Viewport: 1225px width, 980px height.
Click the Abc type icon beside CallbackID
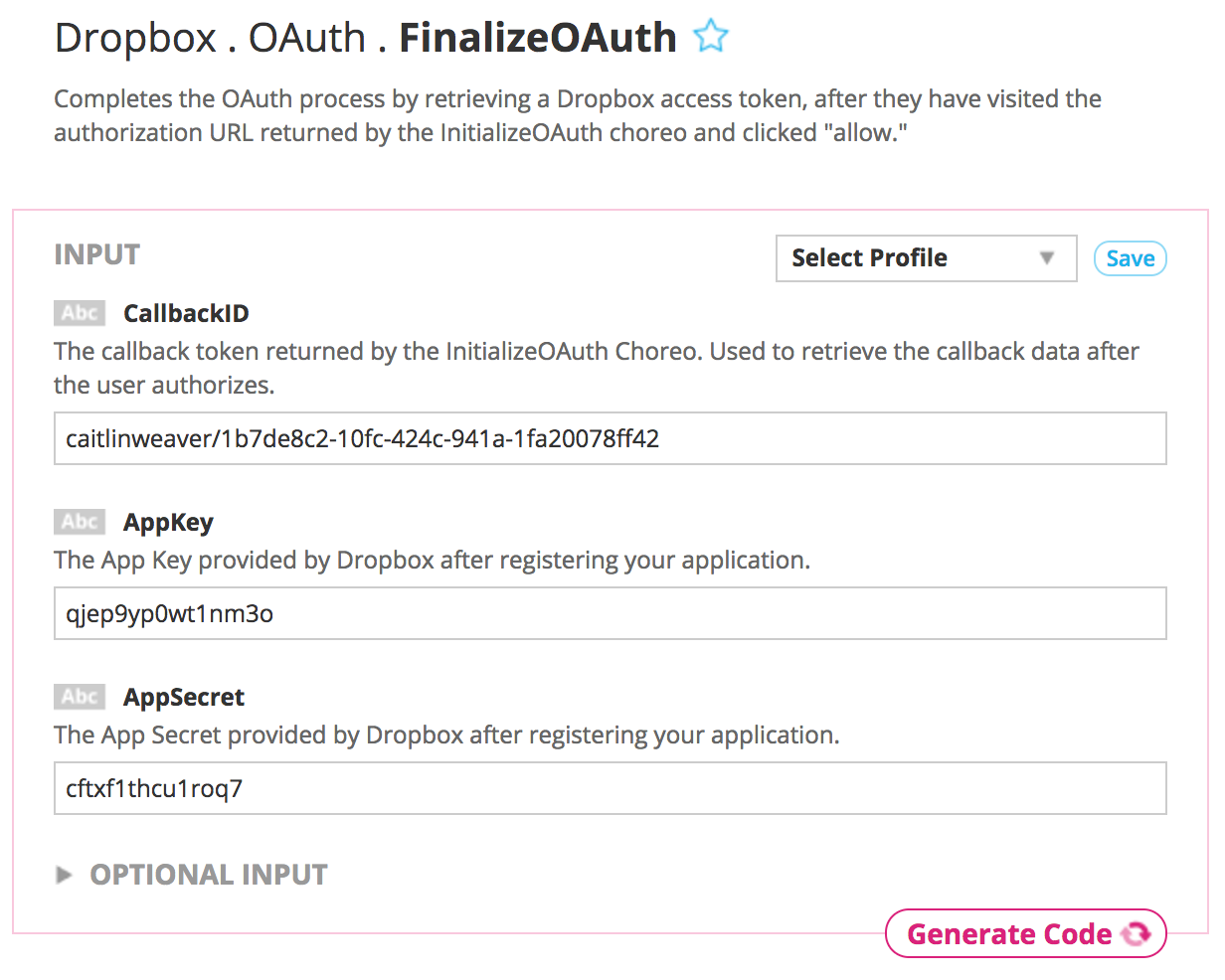coord(80,313)
